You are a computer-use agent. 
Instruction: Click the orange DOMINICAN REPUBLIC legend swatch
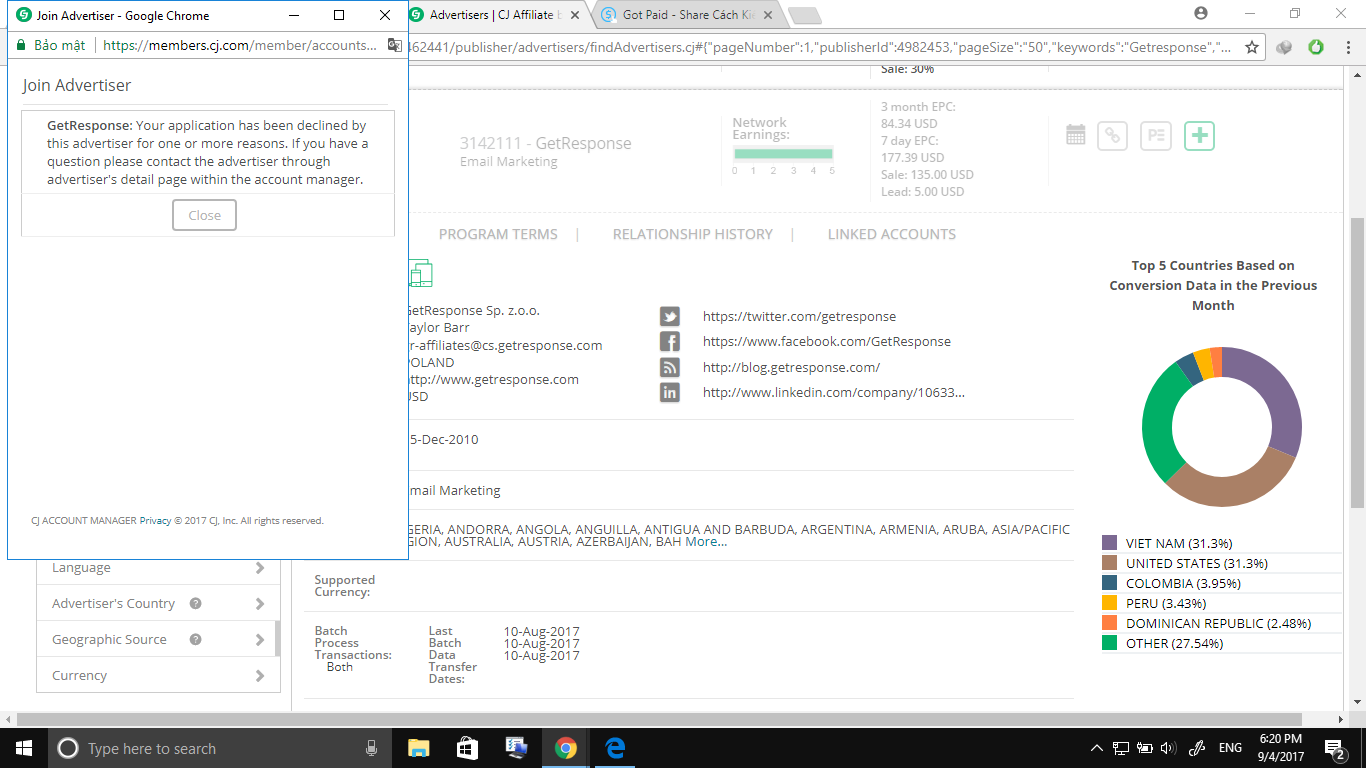coord(1110,623)
